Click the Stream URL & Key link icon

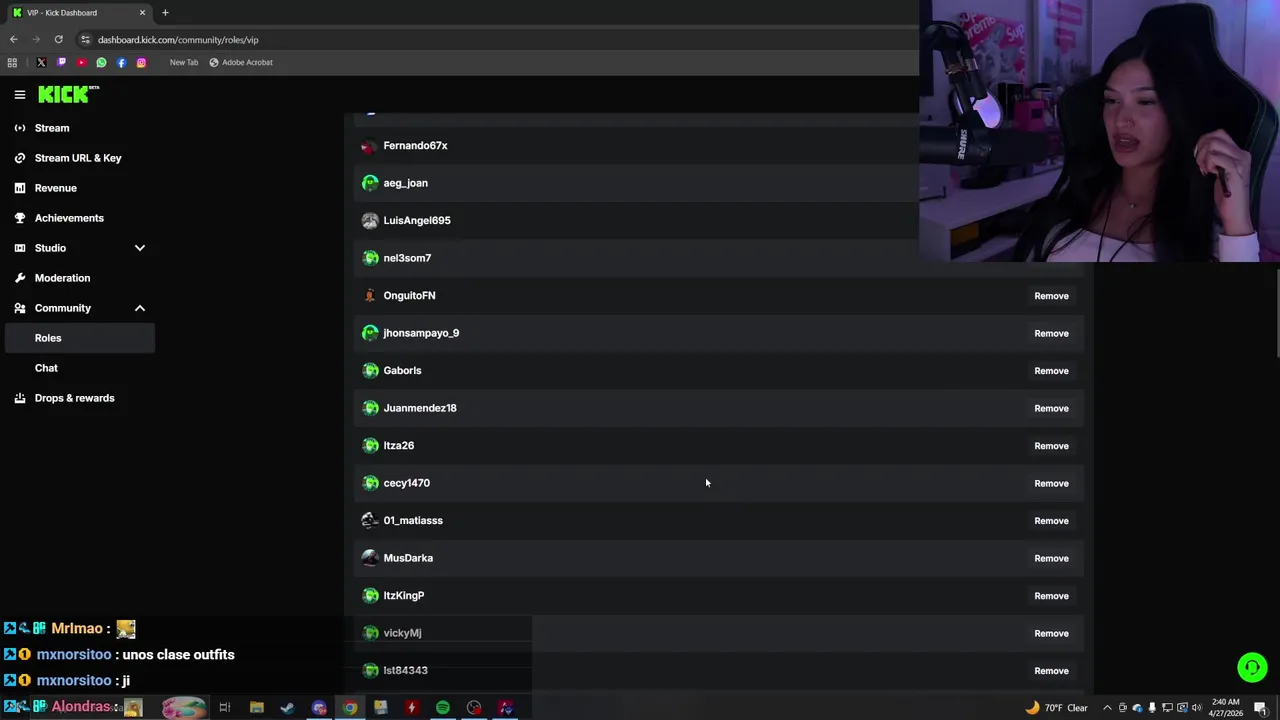pyautogui.click(x=19, y=158)
